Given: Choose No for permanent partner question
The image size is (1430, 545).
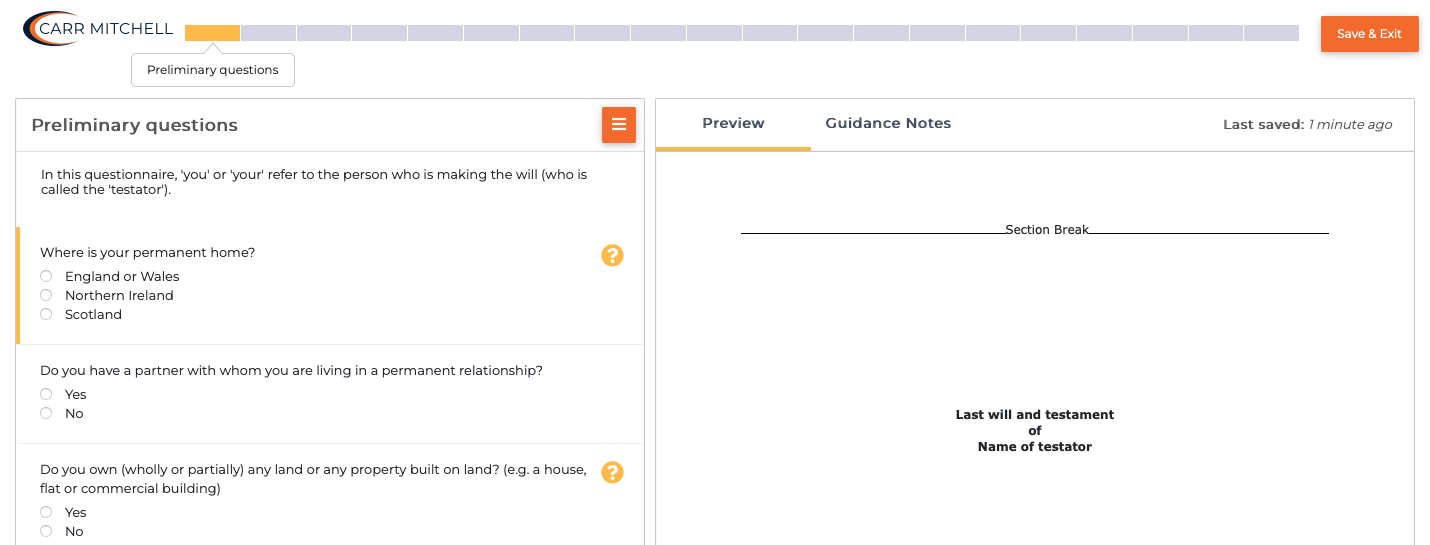Looking at the screenshot, I should point(46,413).
